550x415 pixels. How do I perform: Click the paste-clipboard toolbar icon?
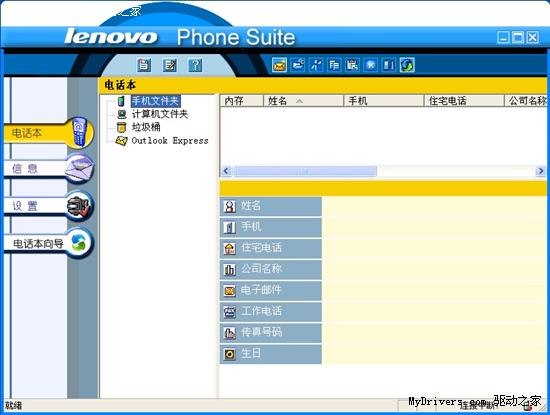coord(352,65)
